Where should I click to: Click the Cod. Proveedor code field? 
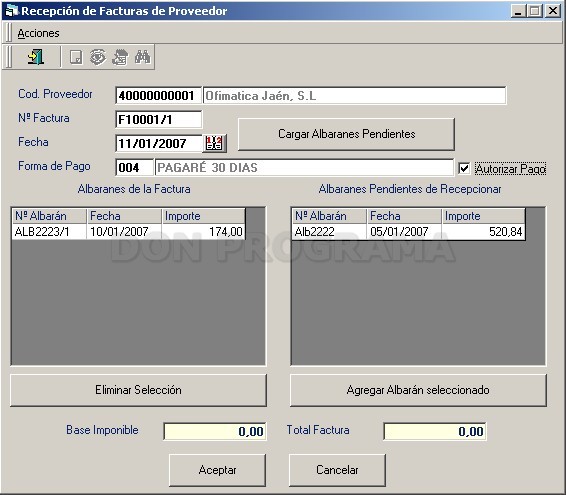(158, 96)
